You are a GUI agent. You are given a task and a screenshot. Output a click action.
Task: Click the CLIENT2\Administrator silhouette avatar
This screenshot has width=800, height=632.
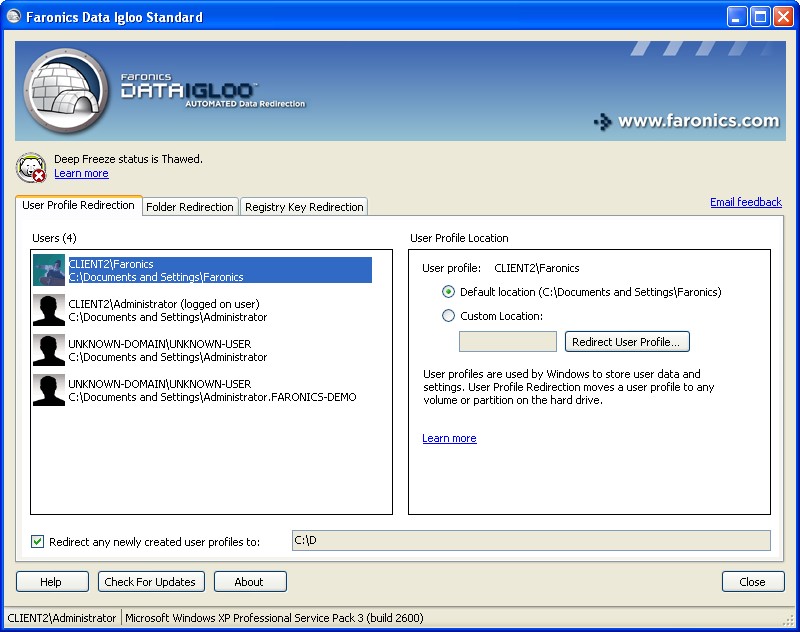[x=49, y=310]
